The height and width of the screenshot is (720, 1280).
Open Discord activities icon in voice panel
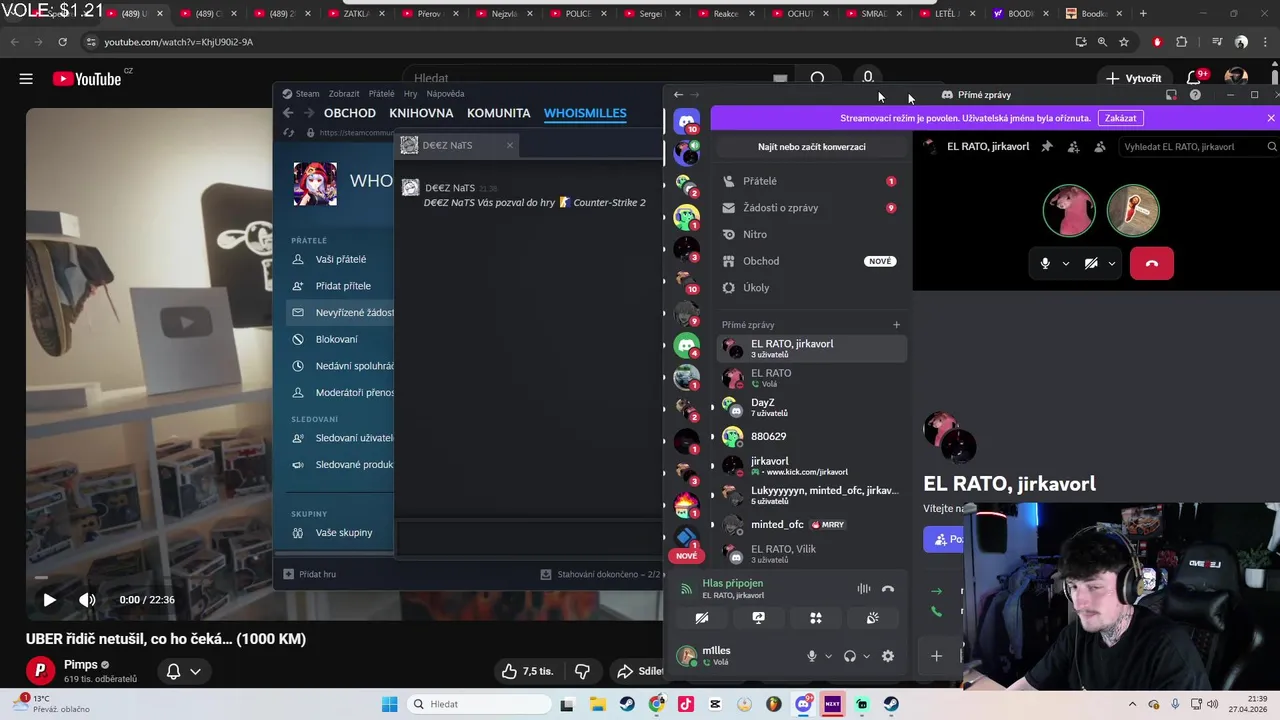click(815, 618)
